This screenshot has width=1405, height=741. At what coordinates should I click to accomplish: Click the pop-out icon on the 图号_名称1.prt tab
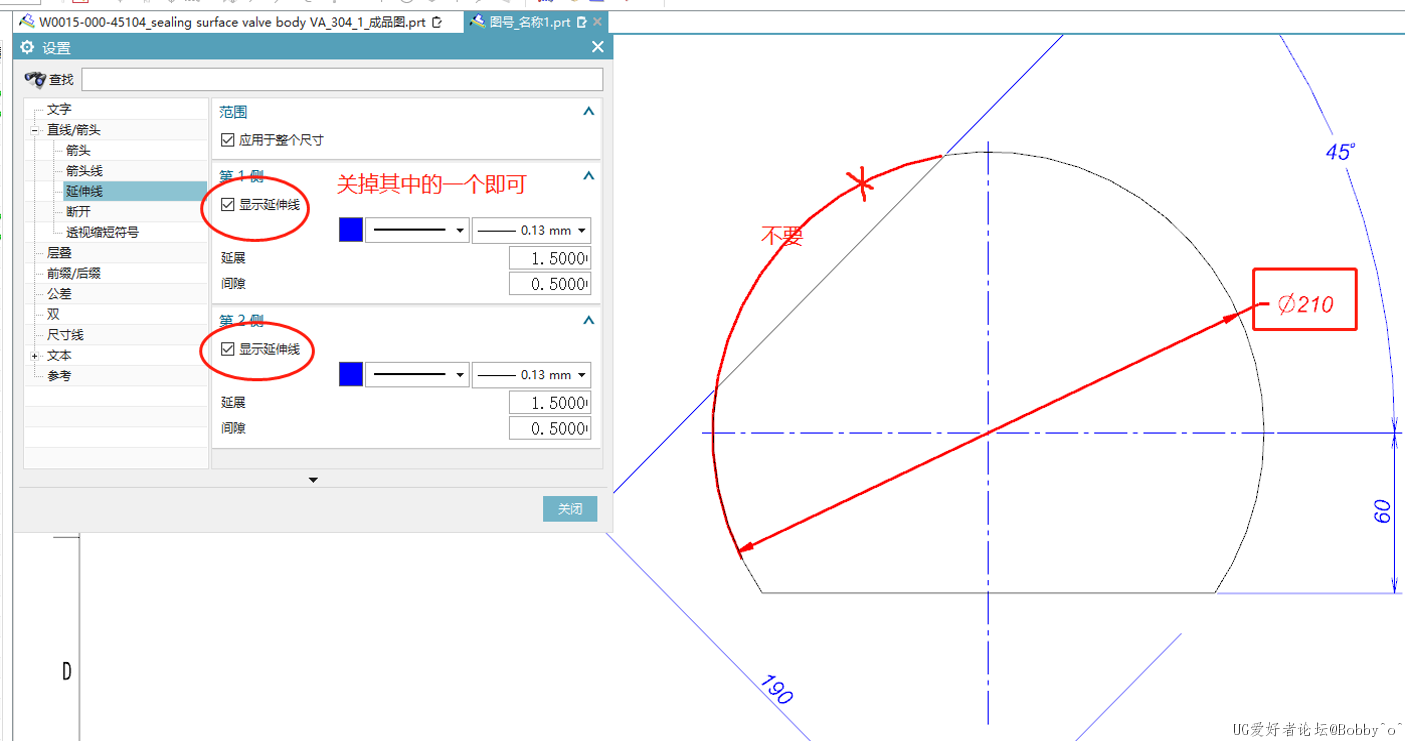tap(582, 21)
